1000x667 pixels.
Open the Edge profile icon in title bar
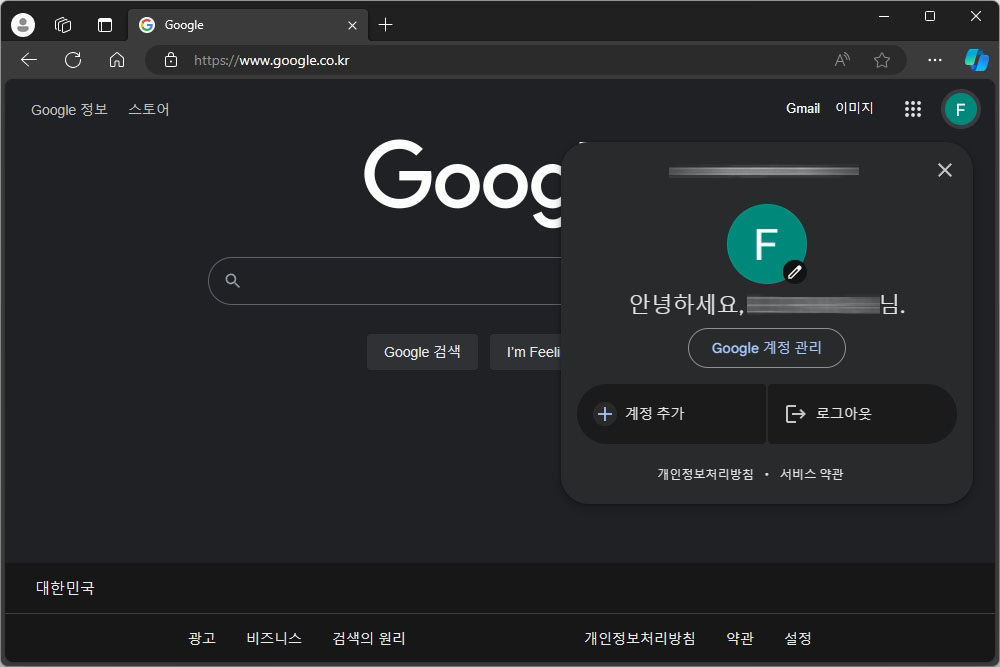[x=23, y=25]
